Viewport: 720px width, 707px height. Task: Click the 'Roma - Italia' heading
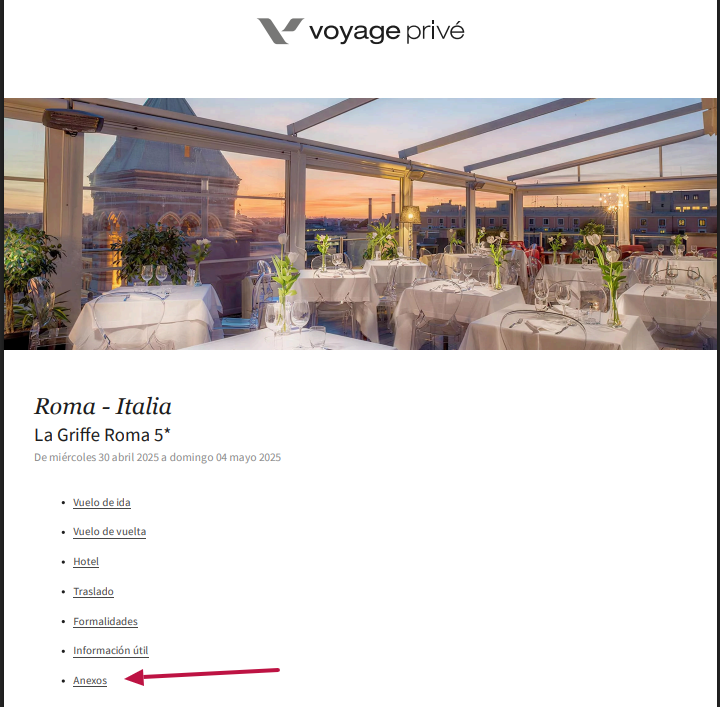coord(103,406)
